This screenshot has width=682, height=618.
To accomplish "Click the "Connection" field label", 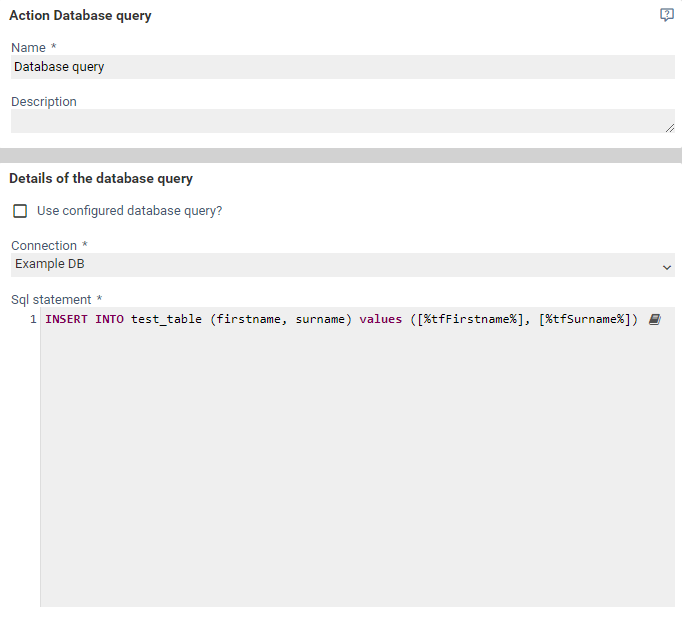I will (x=44, y=245).
